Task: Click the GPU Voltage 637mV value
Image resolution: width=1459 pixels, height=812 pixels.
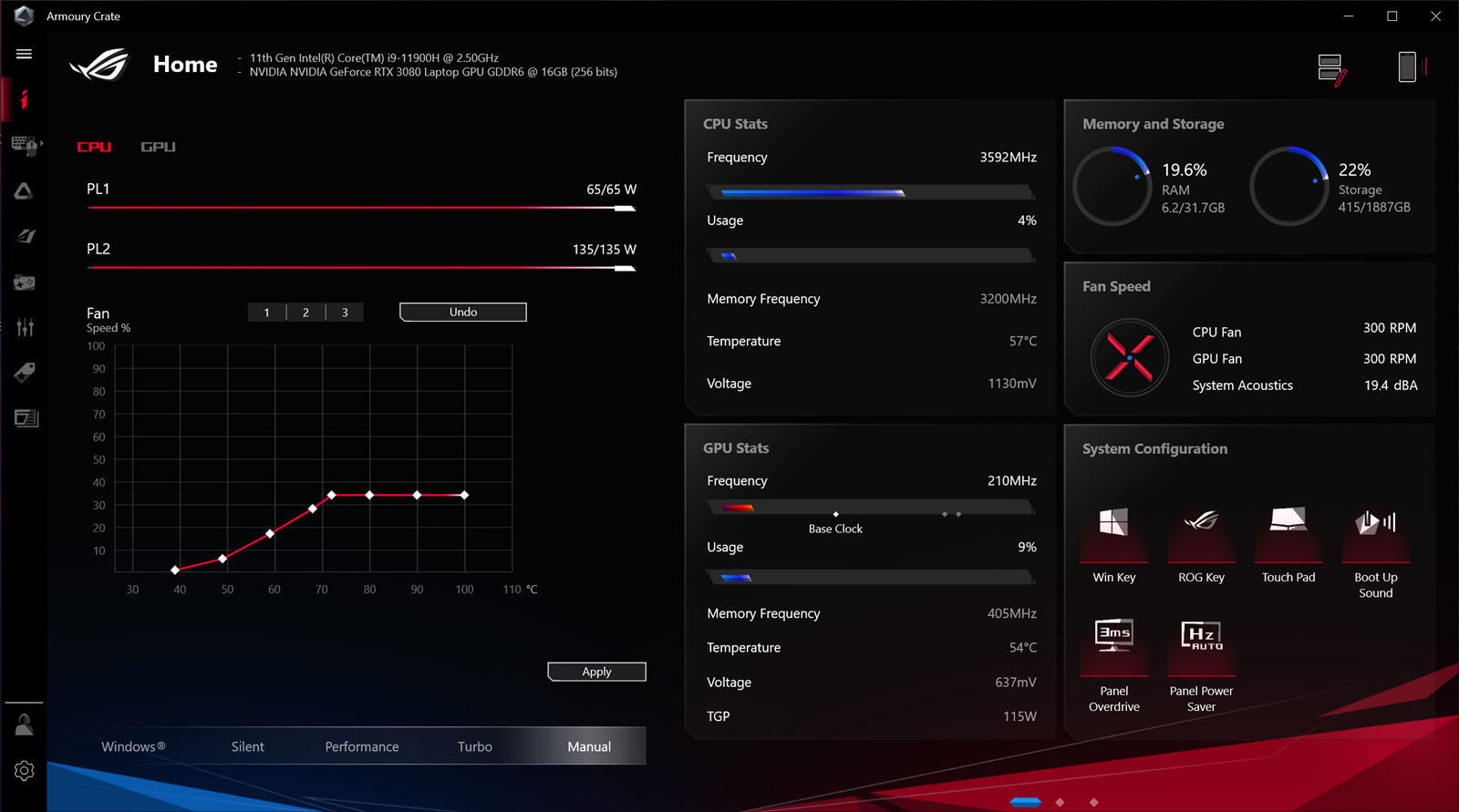Action: (1016, 683)
